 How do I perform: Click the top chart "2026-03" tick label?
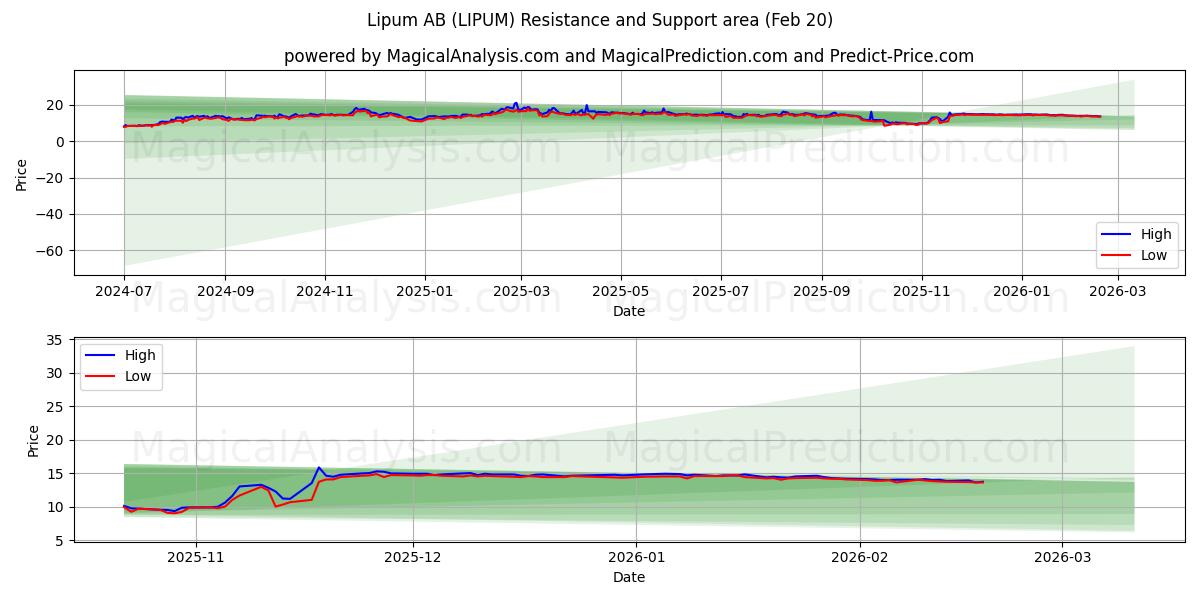click(1119, 291)
